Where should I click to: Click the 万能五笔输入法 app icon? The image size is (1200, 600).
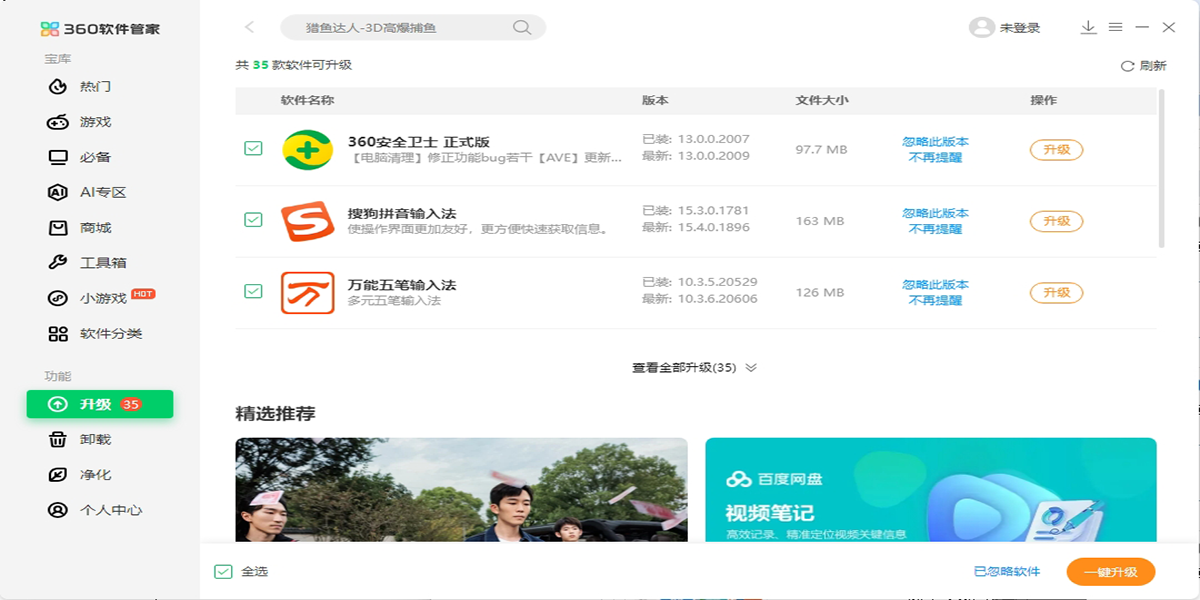[x=307, y=292]
